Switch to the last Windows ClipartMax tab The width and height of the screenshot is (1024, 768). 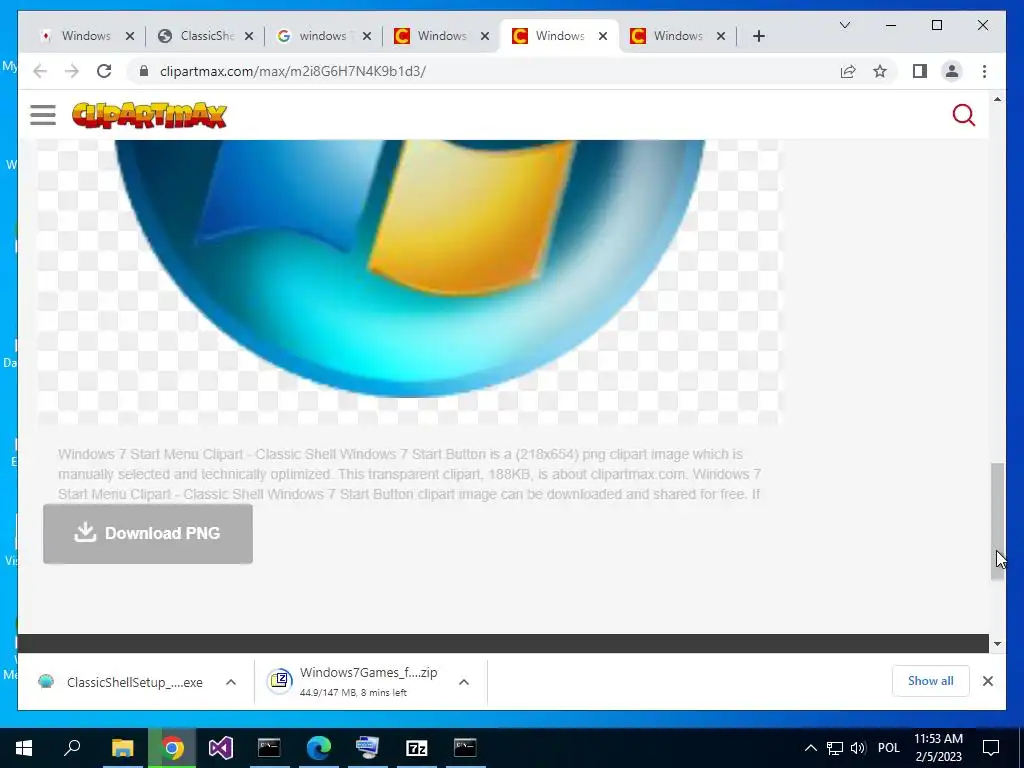point(677,36)
